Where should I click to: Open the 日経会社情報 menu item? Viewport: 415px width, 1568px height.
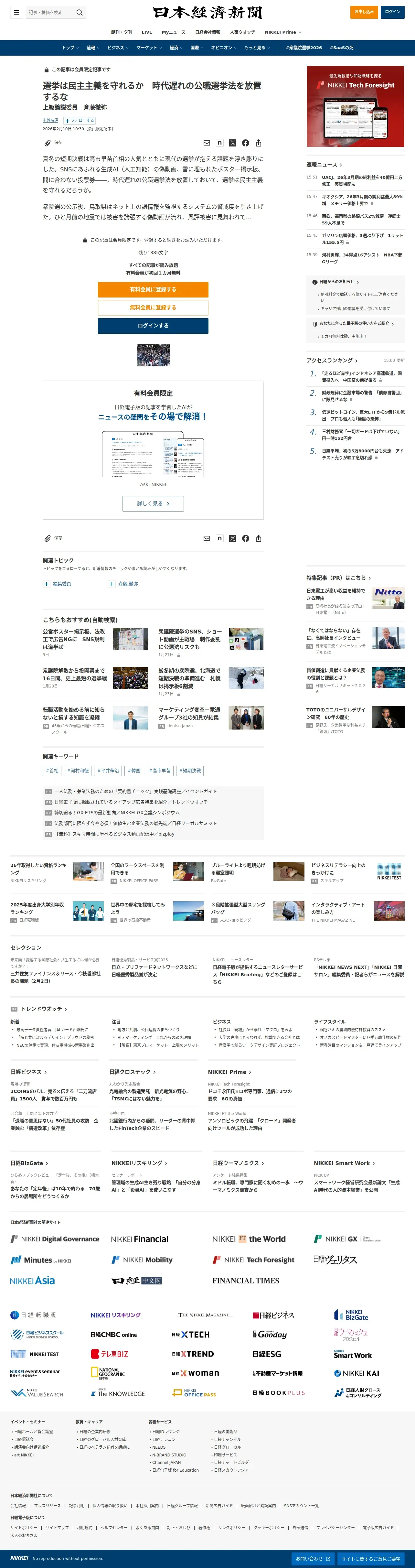(x=207, y=32)
